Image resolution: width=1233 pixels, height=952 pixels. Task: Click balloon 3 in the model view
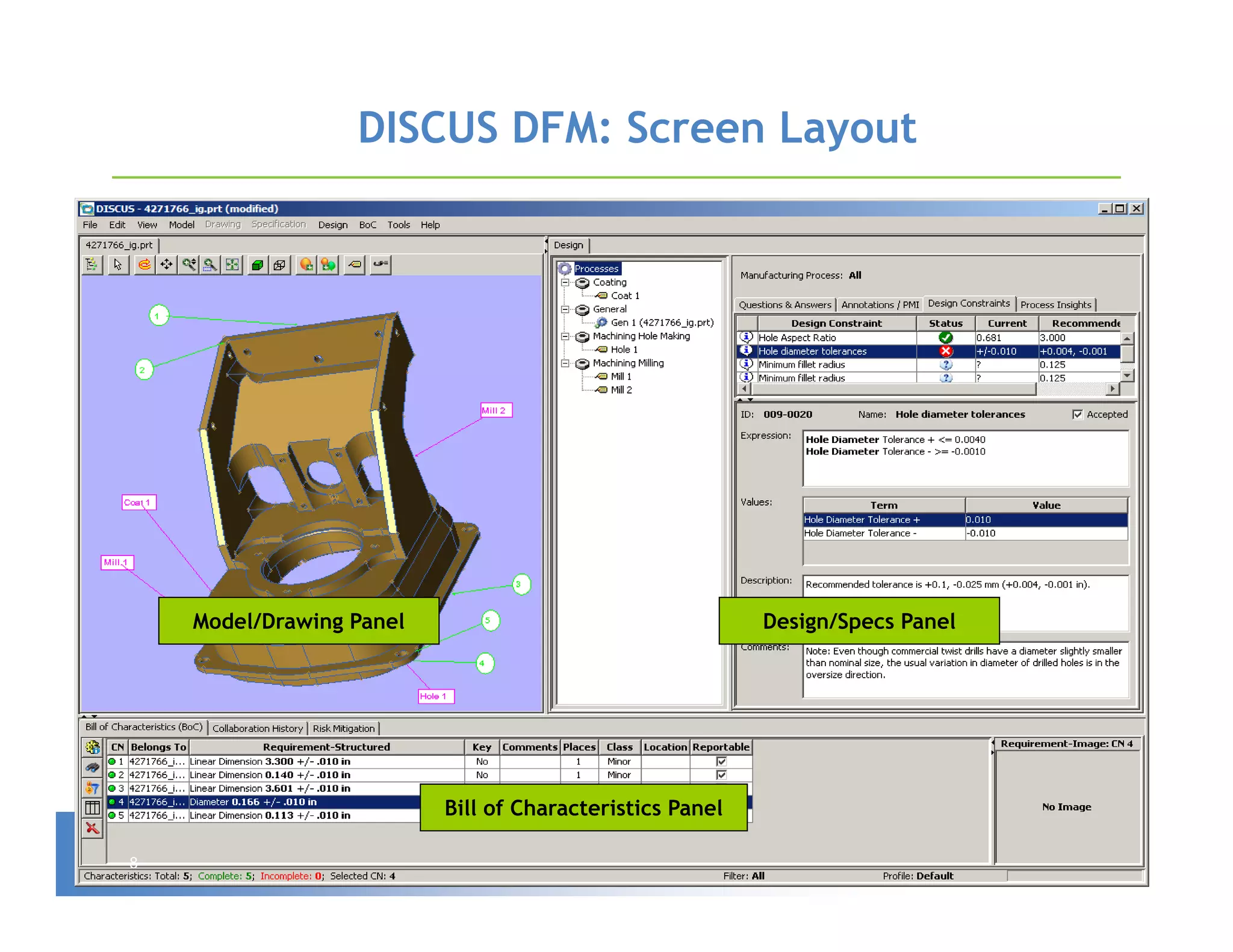[521, 584]
